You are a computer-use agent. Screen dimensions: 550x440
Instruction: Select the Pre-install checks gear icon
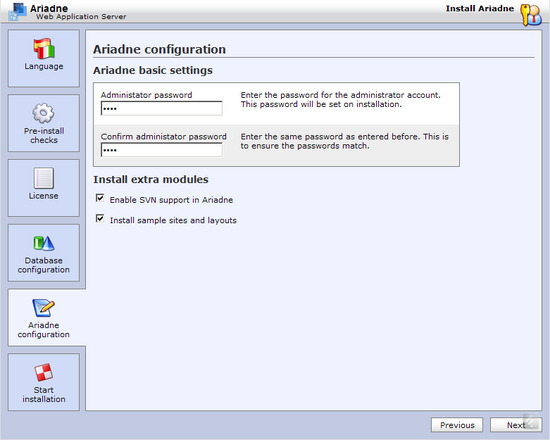click(43, 113)
